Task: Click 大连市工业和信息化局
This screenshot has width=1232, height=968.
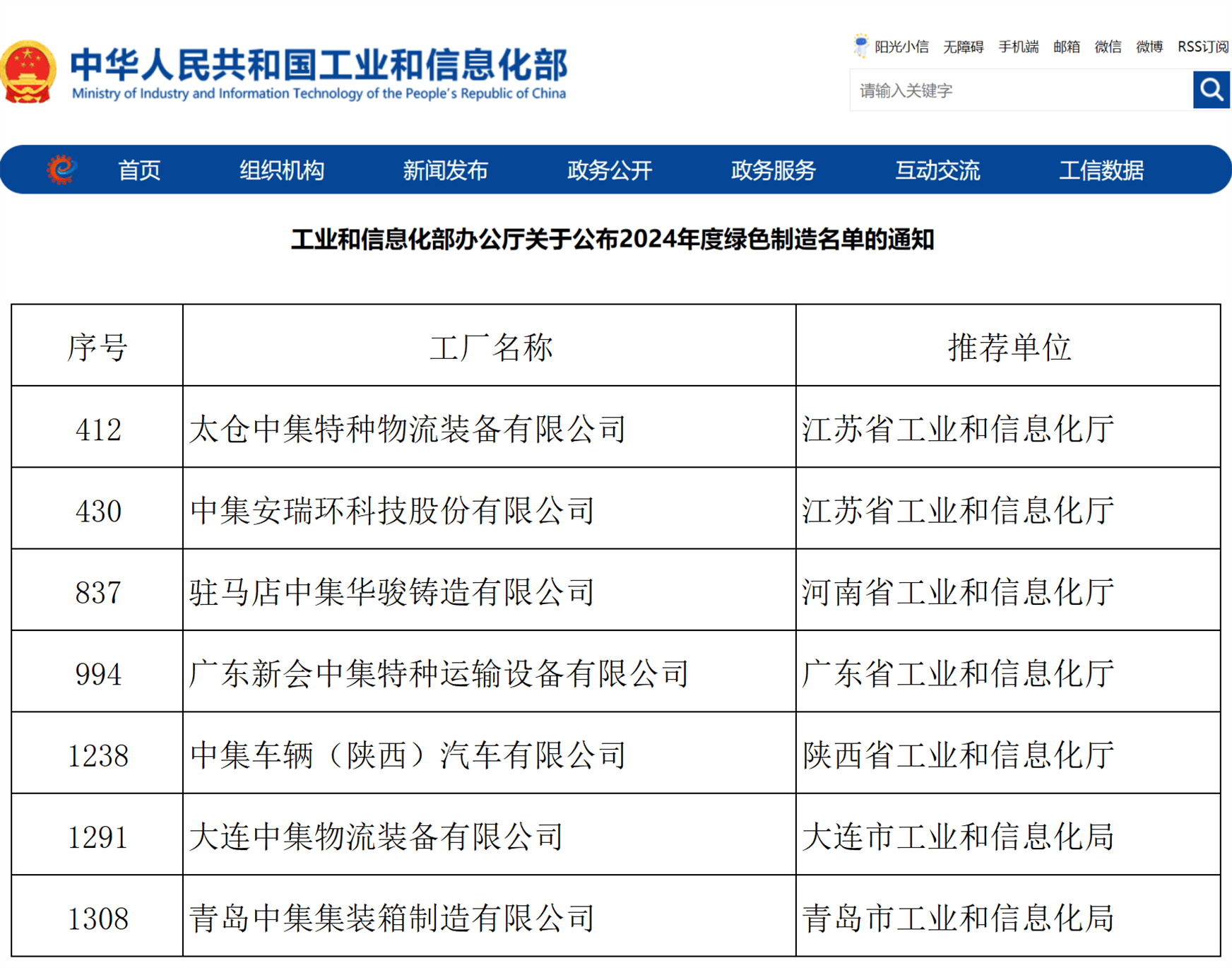Action: [x=958, y=837]
